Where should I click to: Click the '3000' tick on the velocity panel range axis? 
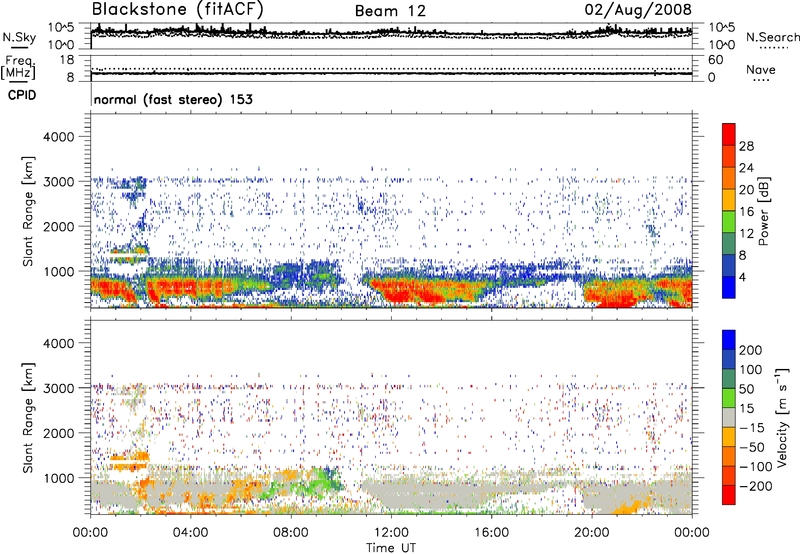[x=59, y=388]
